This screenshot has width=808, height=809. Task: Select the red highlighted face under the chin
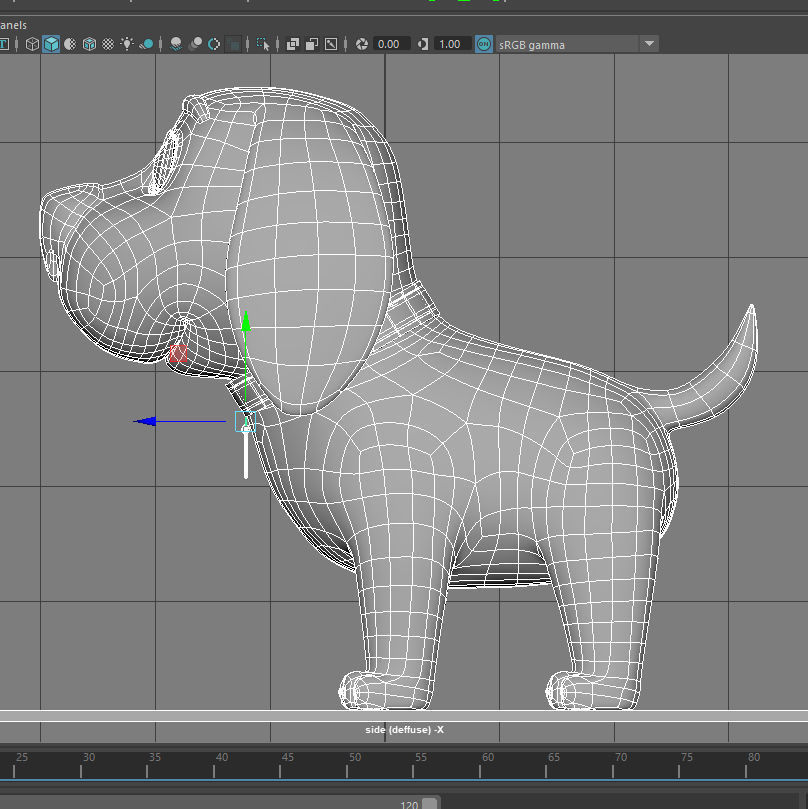click(178, 353)
